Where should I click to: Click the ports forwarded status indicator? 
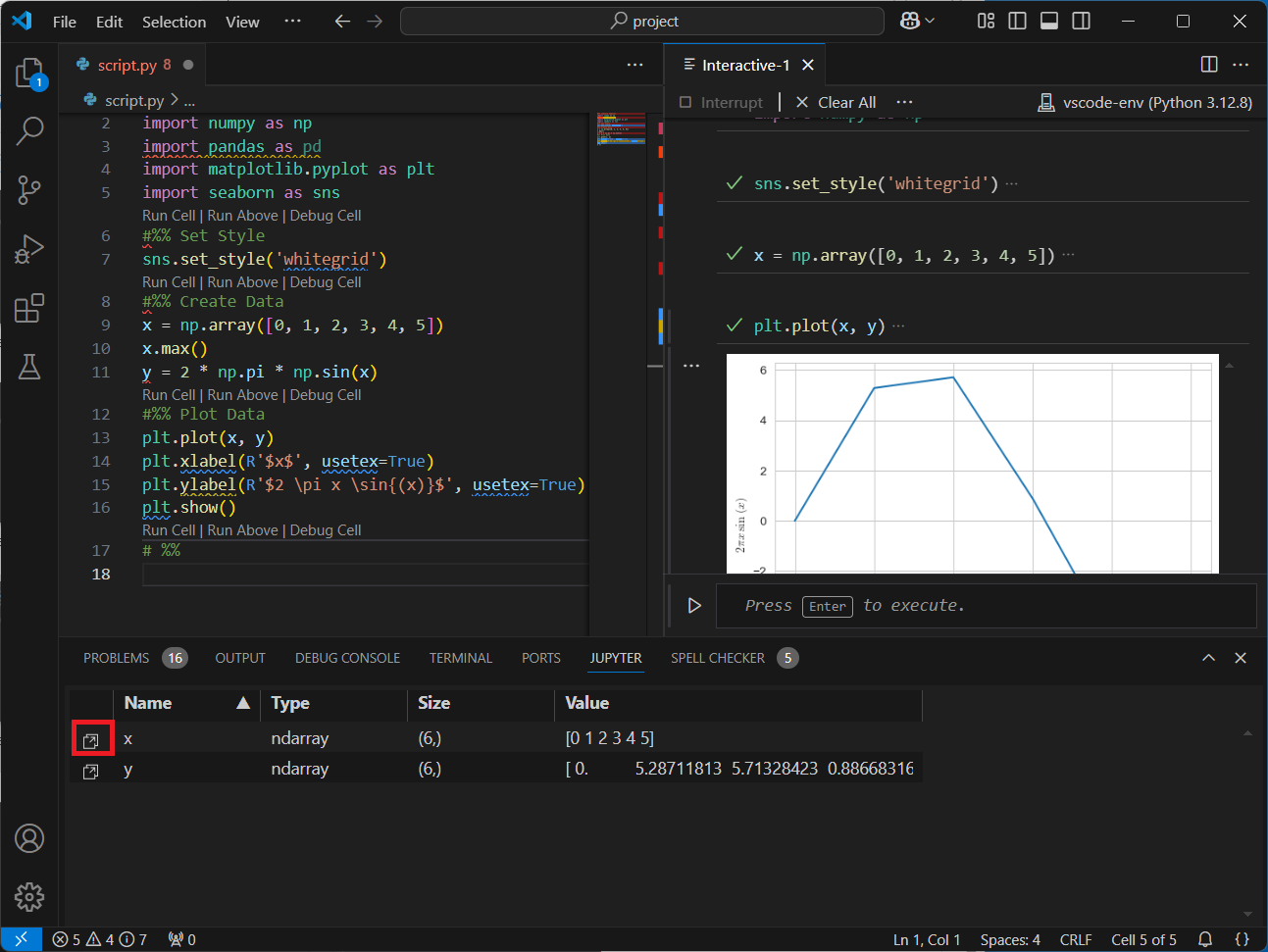[181, 939]
